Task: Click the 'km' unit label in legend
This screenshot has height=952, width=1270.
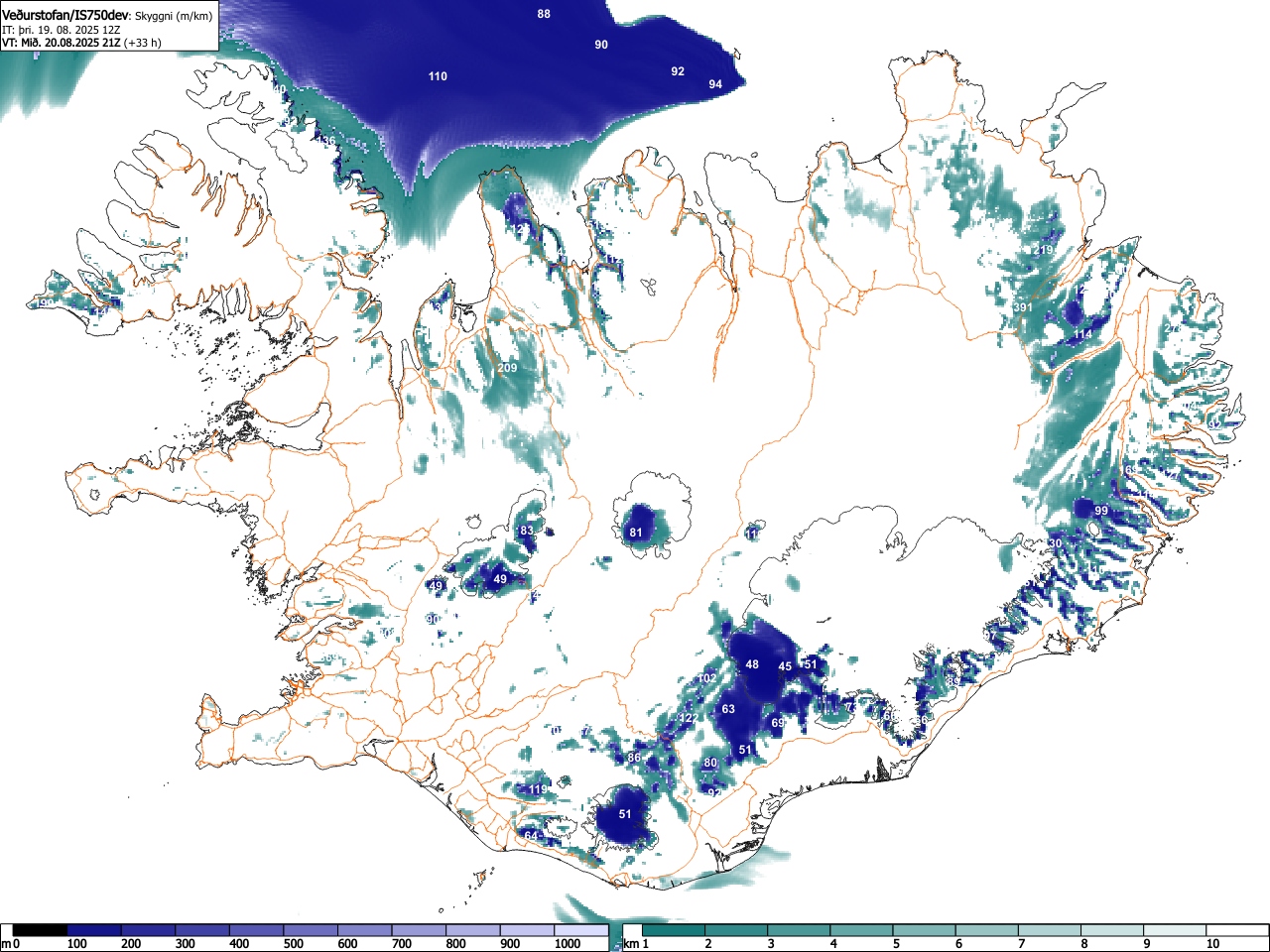Action: (630, 944)
